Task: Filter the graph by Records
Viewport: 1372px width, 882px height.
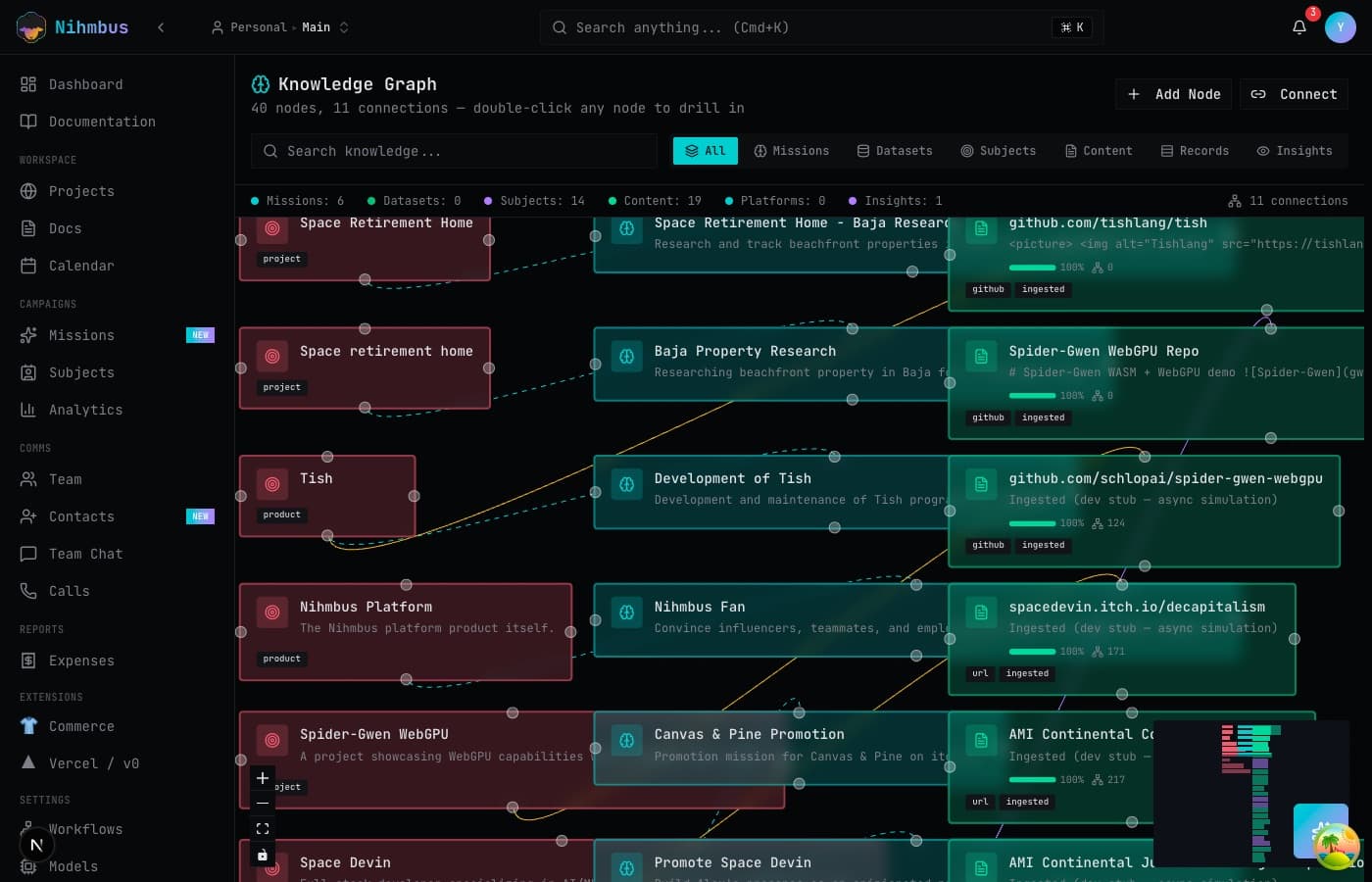Action: pos(1195,151)
